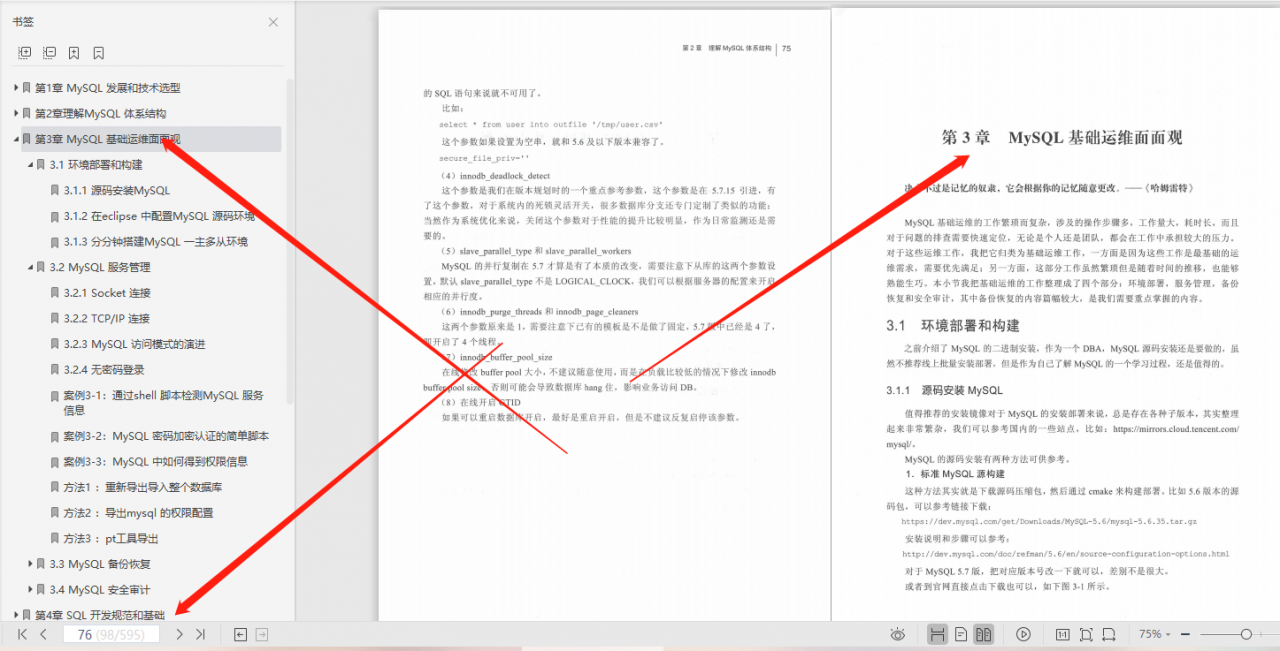Image resolution: width=1280 pixels, height=651 pixels.
Task: Open bookmark 3.2.4 无密码登录
Action: pos(104,370)
